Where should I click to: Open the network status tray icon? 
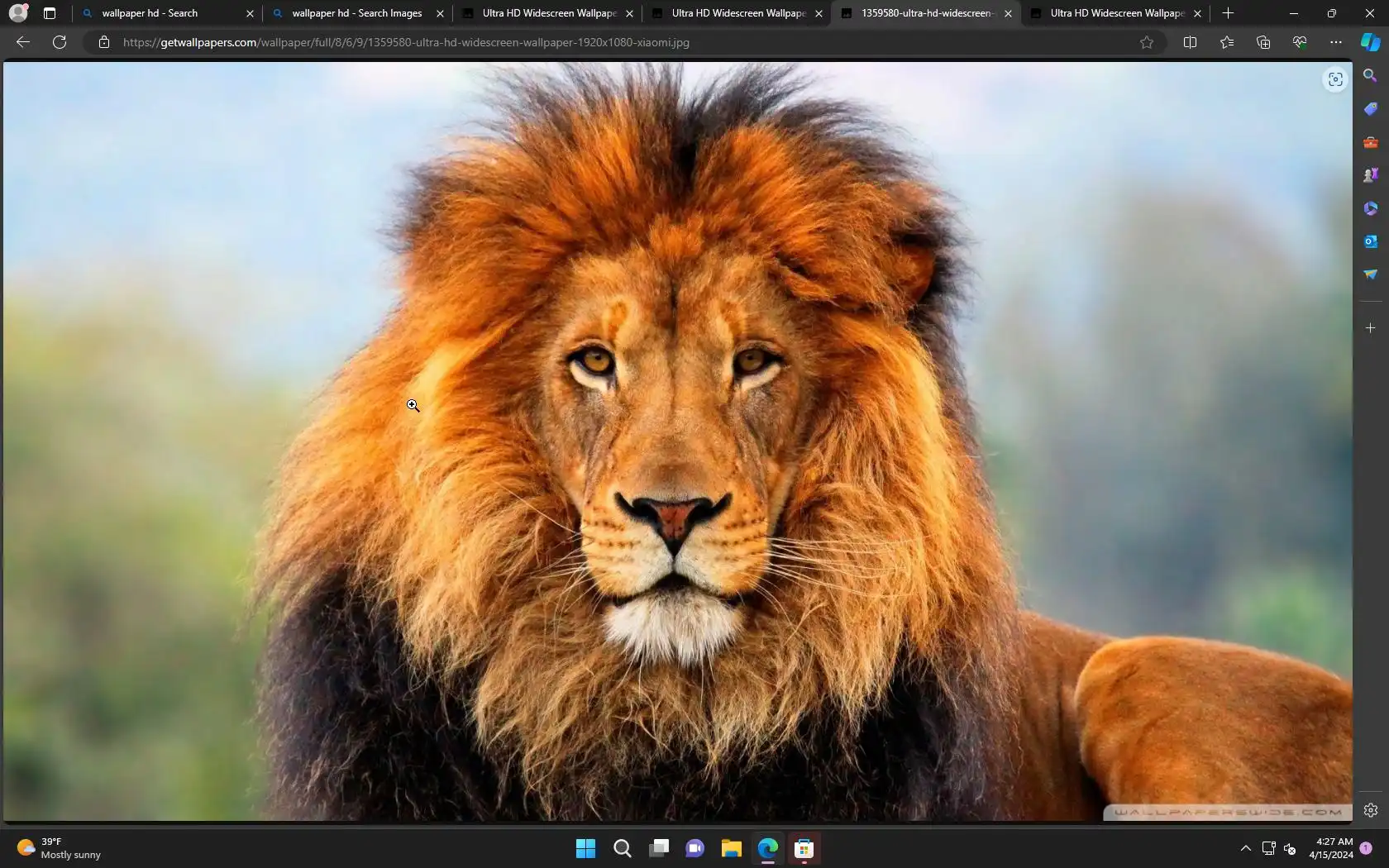pos(1268,848)
